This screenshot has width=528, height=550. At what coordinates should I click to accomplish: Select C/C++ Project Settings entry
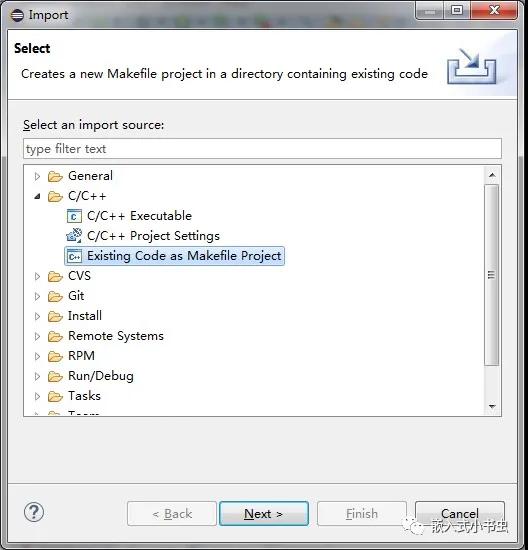coord(153,236)
